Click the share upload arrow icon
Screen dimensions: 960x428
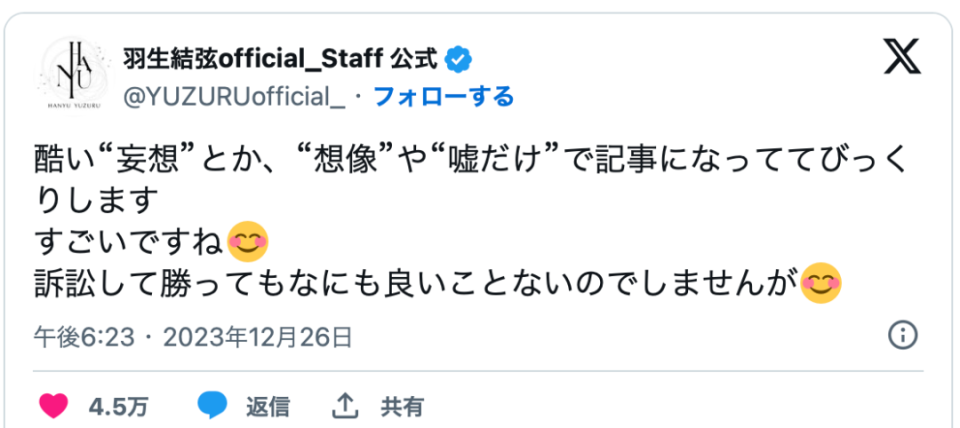click(x=345, y=406)
